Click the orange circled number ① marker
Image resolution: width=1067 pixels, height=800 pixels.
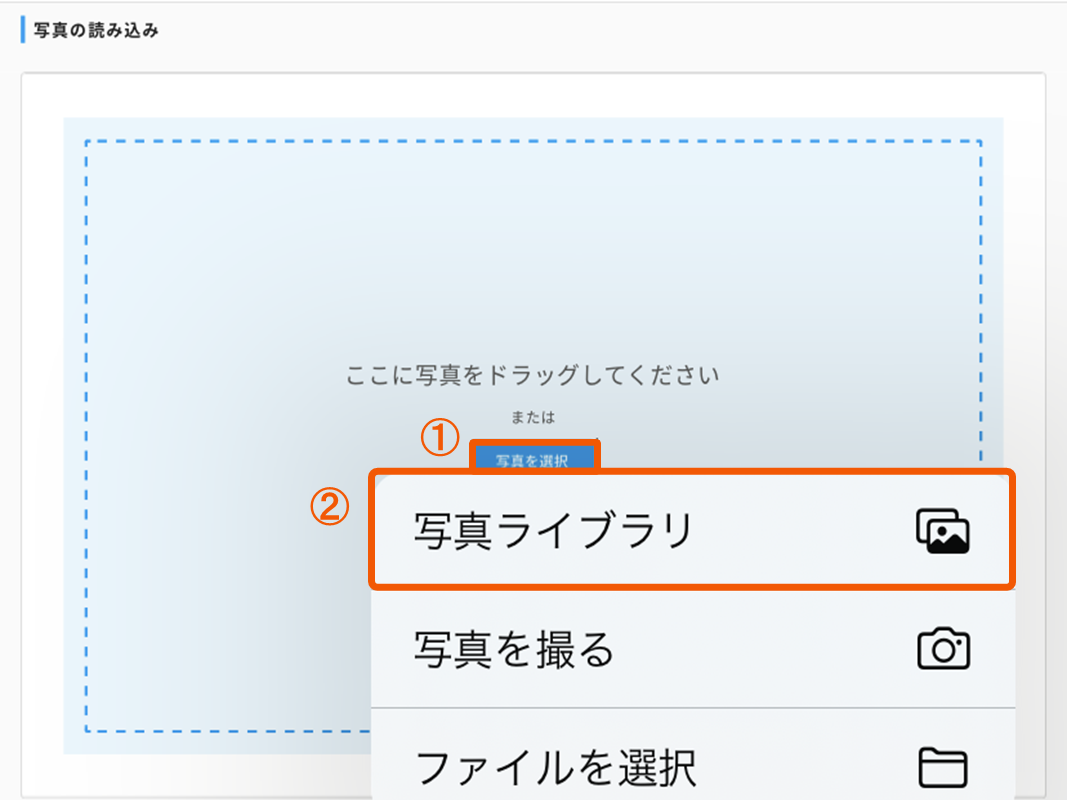[439, 438]
